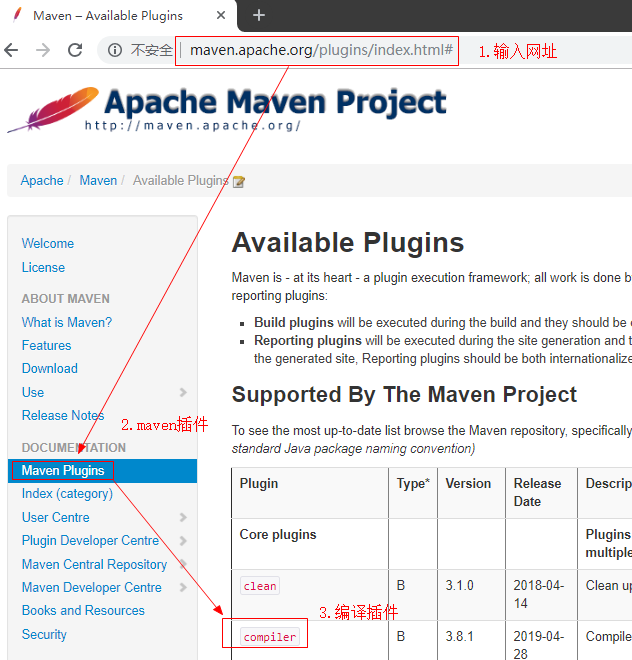Open Release Notes link
632x660 pixels.
click(x=63, y=415)
